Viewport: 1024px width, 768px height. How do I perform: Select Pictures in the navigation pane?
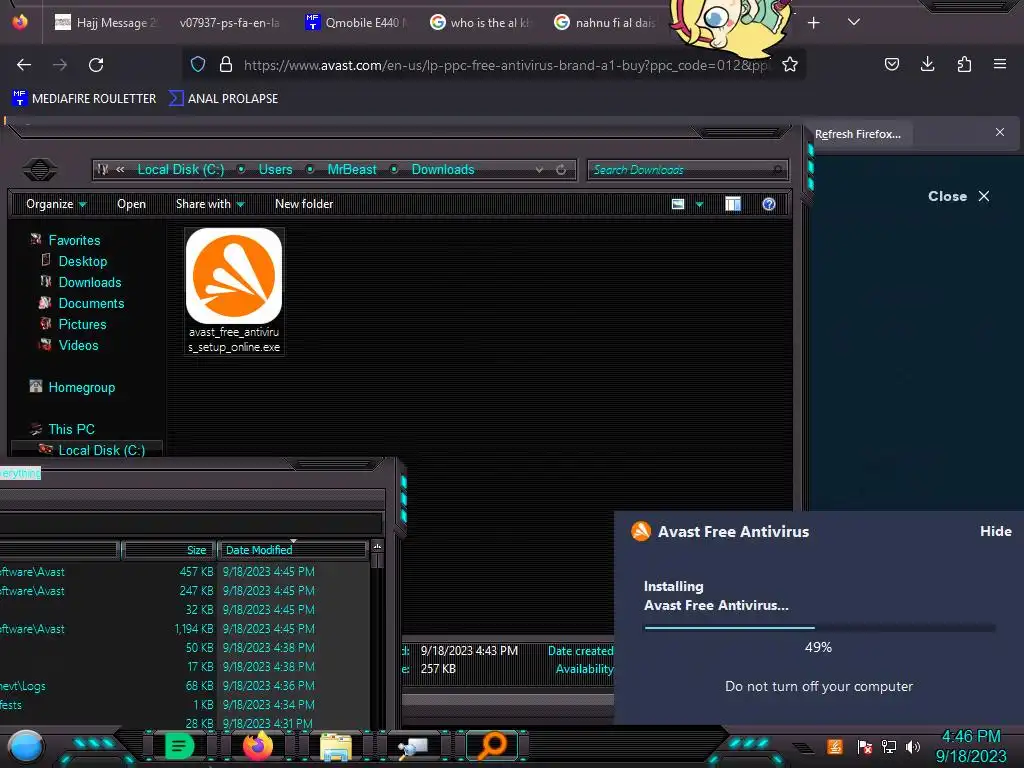tap(82, 324)
